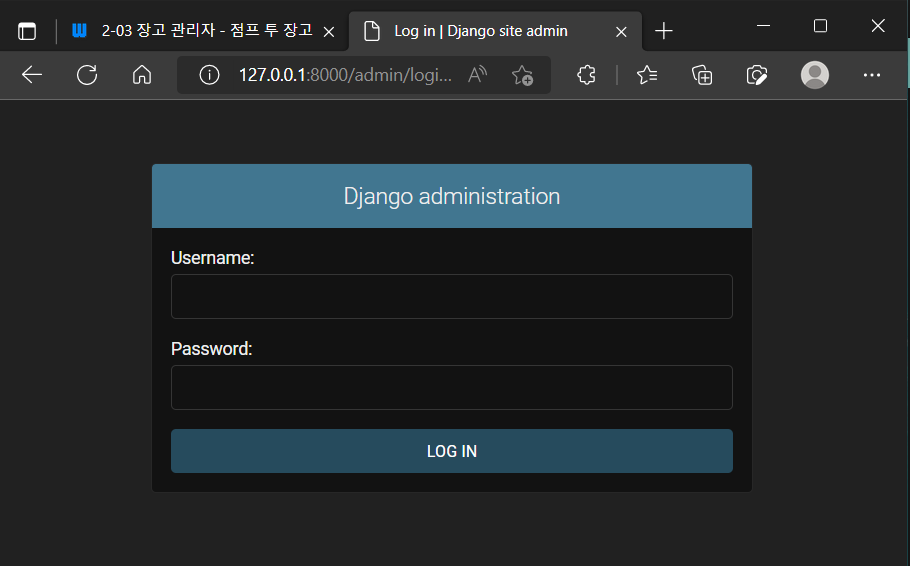This screenshot has height=566, width=910.
Task: Focus the Password input field
Action: pos(452,387)
